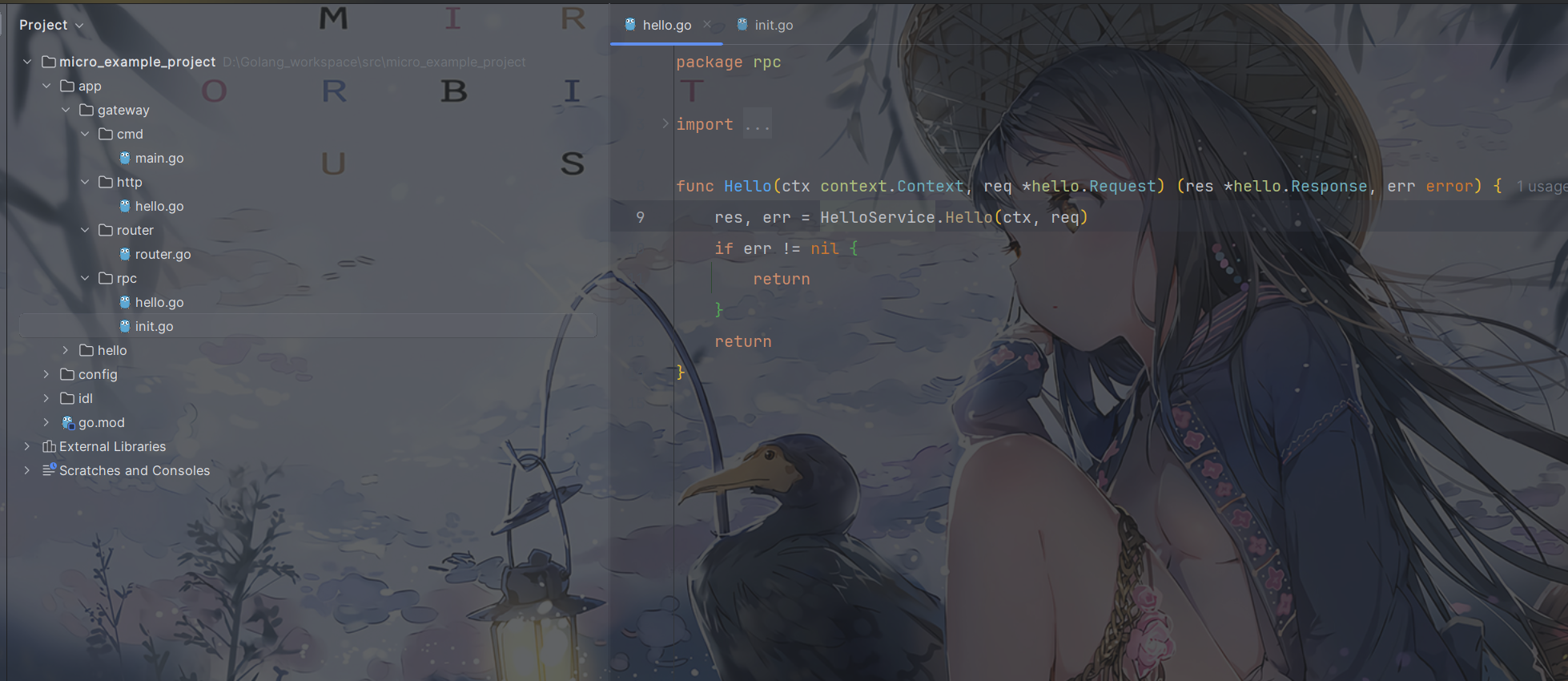Open hello.go under the http folder

[x=159, y=206]
